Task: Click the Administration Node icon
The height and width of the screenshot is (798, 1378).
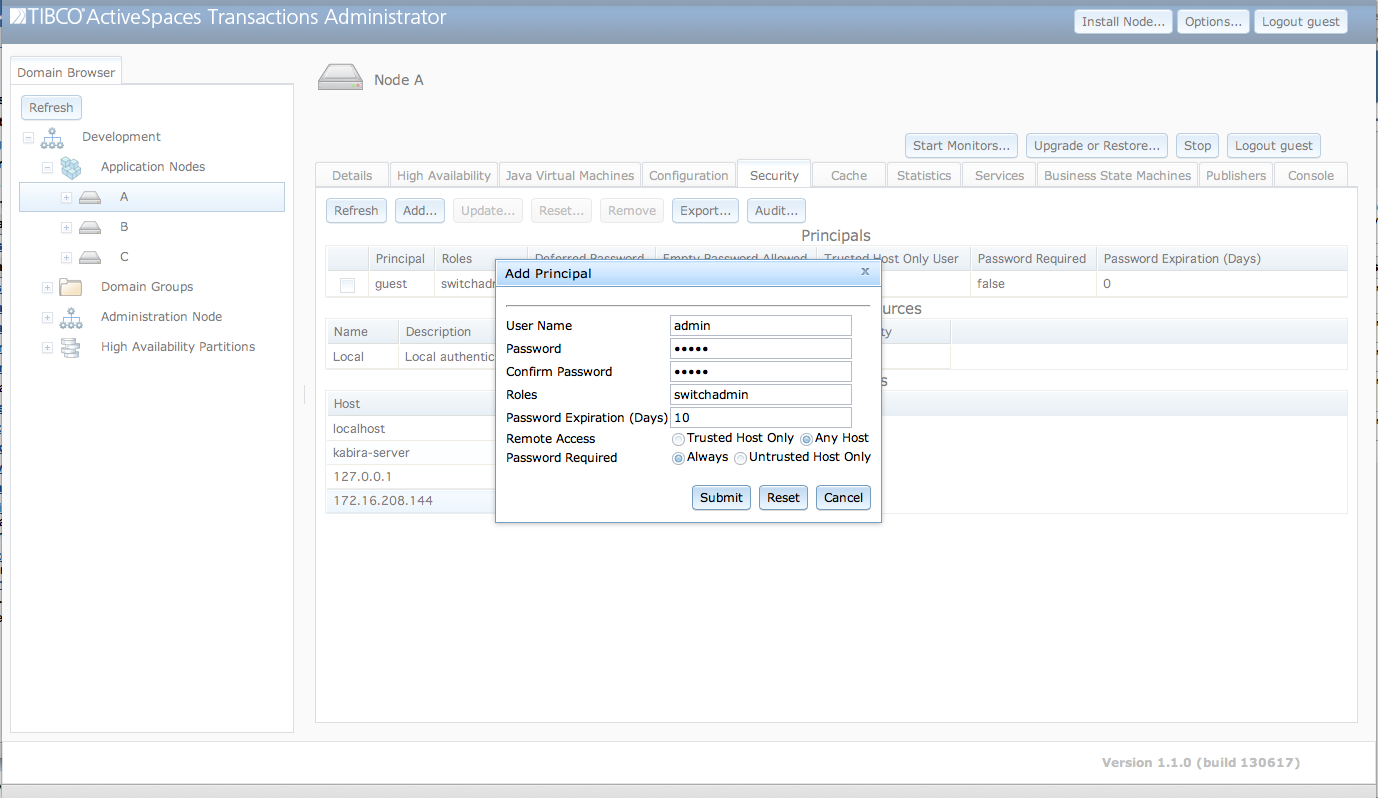Action: [x=71, y=317]
